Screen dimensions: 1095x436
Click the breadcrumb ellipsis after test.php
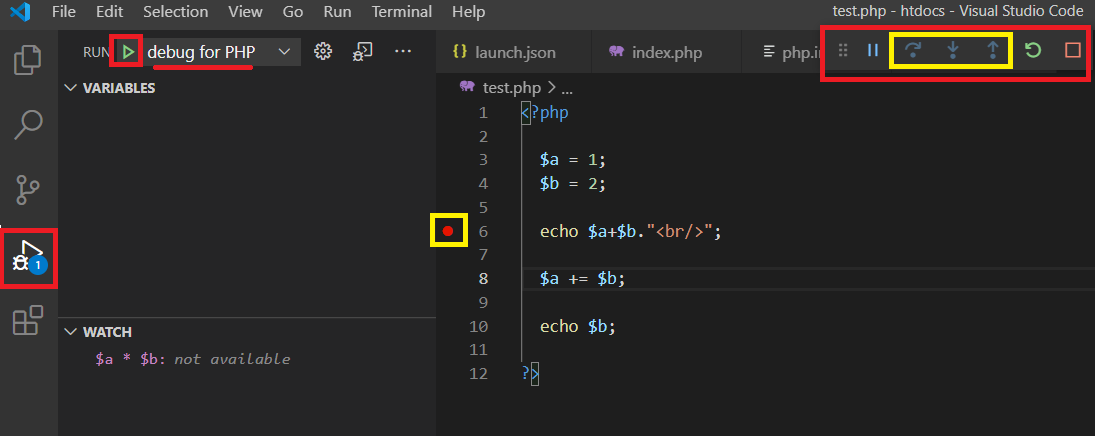pos(567,89)
